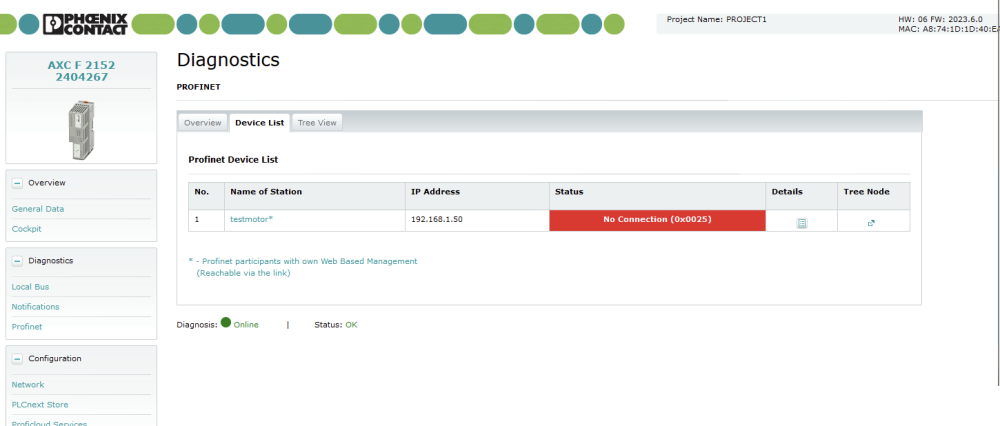Open the Tree Node link icon for testmotor
Viewport: 1000px width, 426px height.
pos(871,223)
